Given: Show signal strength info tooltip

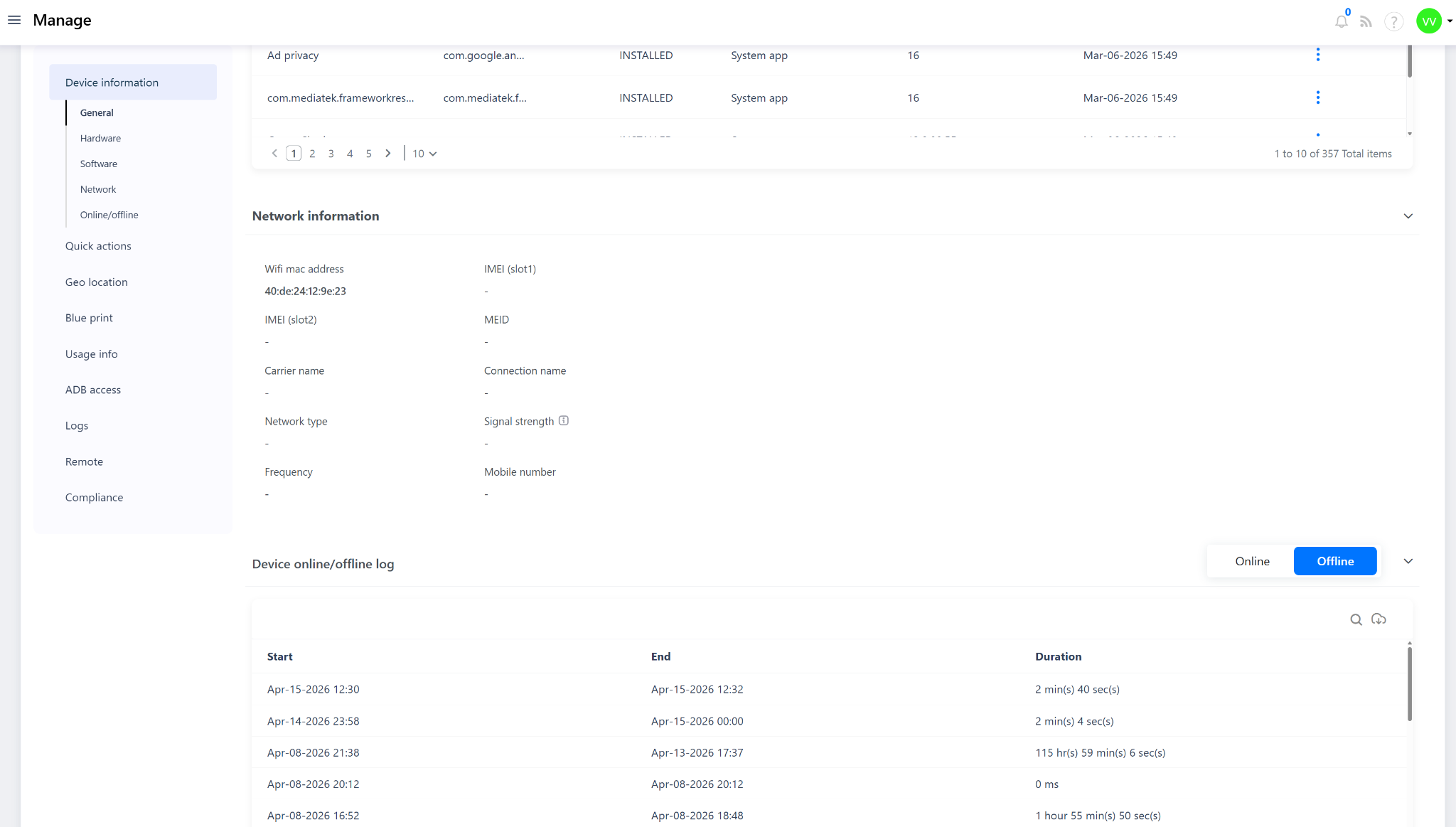Looking at the screenshot, I should click(564, 420).
